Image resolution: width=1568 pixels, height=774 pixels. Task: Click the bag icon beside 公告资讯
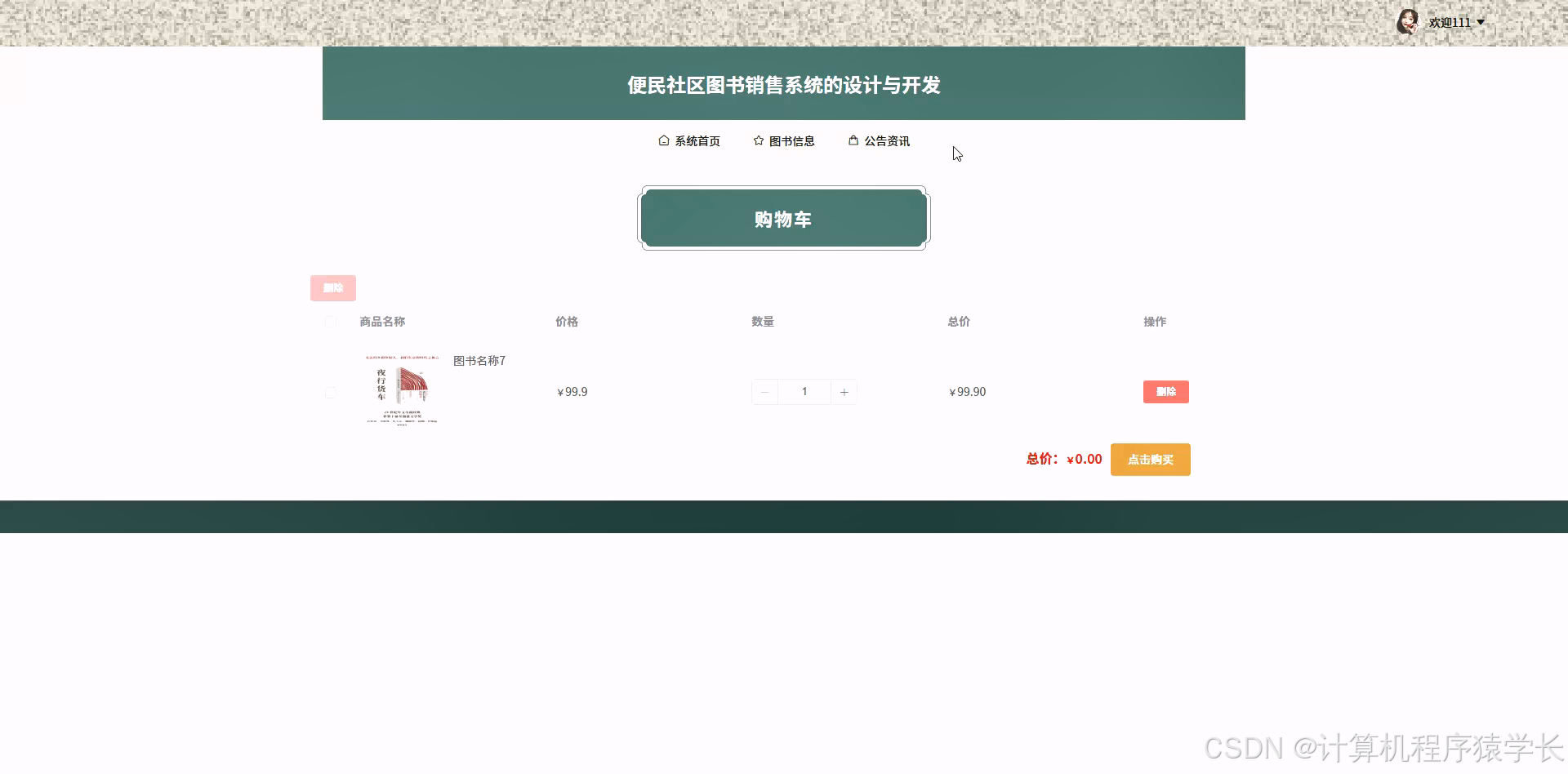pyautogui.click(x=853, y=140)
